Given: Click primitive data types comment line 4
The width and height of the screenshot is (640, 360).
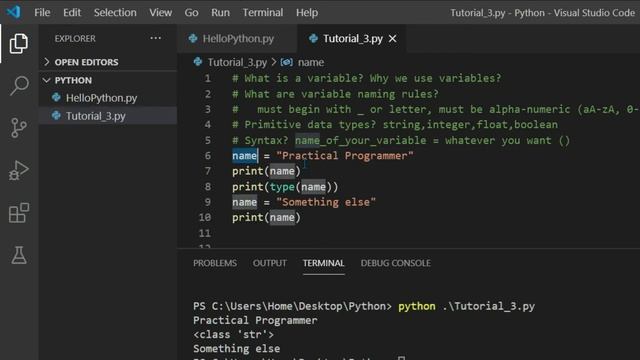Looking at the screenshot, I should pyautogui.click(x=395, y=124).
